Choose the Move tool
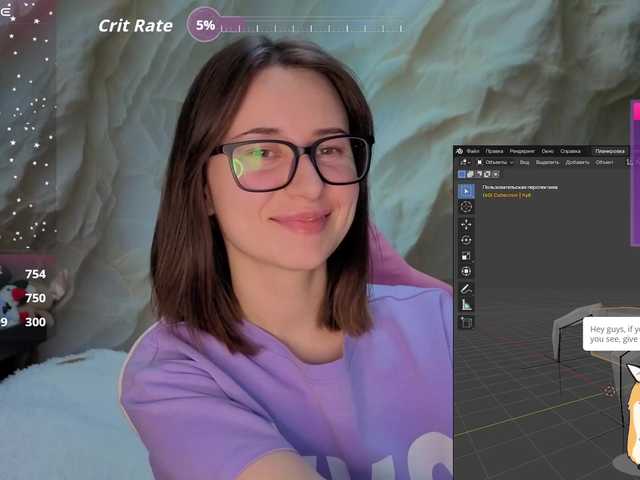The width and height of the screenshot is (640, 480). tap(466, 225)
